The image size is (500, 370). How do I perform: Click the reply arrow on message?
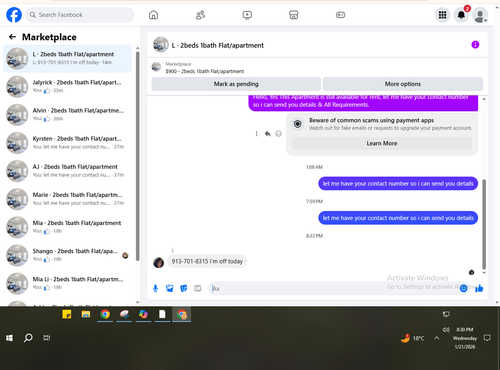point(267,134)
